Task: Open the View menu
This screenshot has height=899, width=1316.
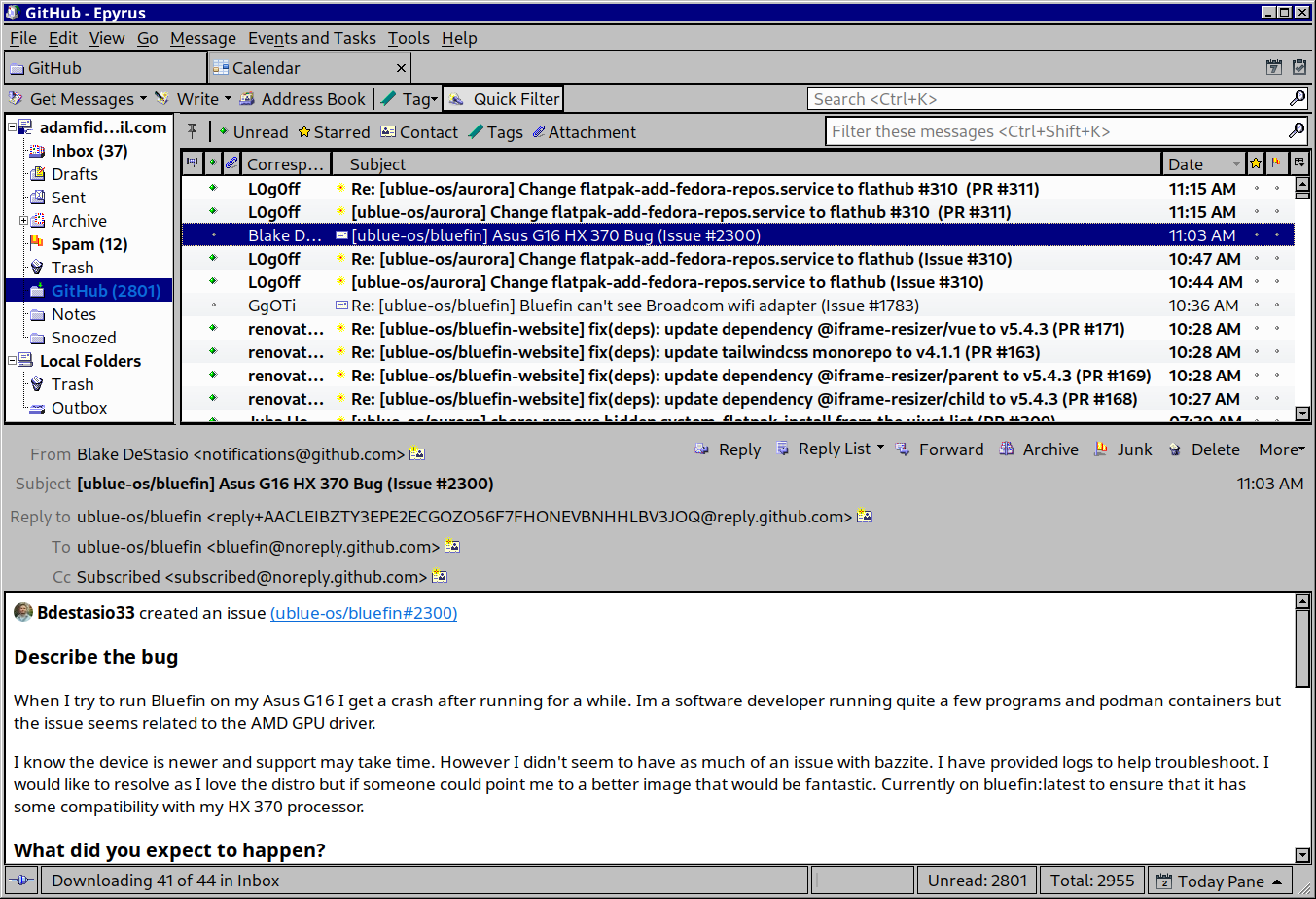Action: pos(107,38)
